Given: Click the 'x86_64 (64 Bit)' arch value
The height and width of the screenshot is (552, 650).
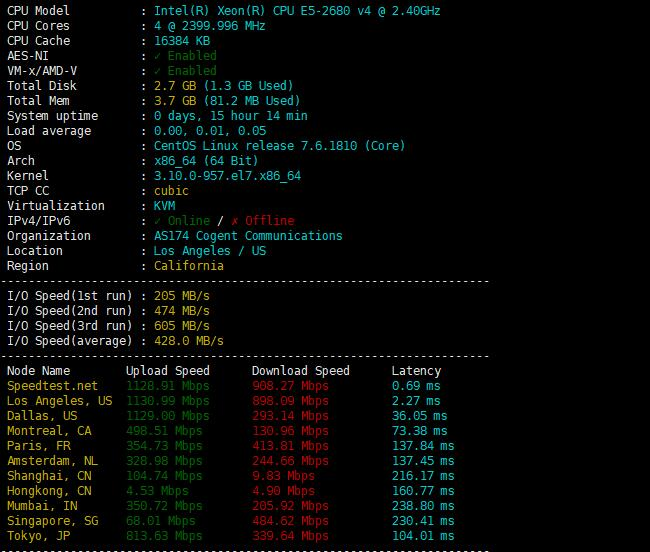Looking at the screenshot, I should (206, 160).
